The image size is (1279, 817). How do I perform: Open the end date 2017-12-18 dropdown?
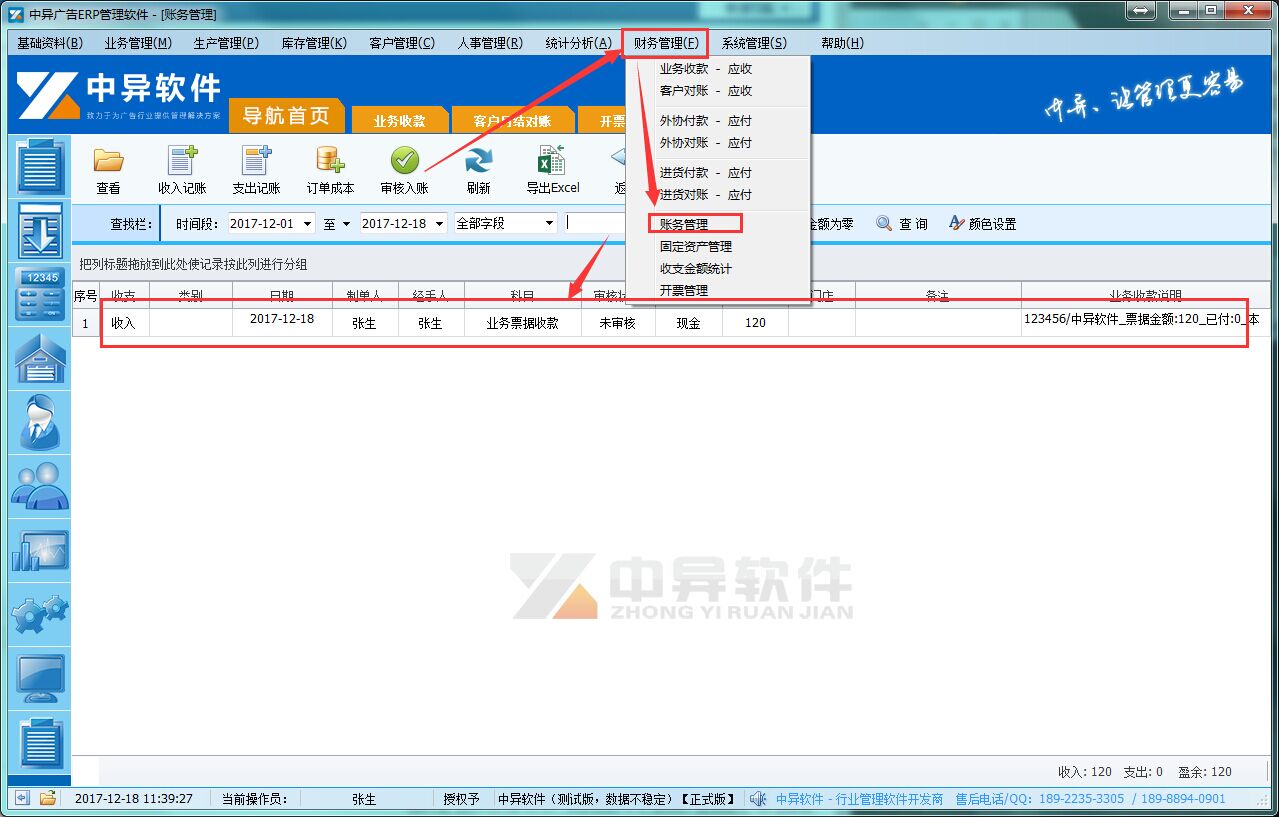438,224
